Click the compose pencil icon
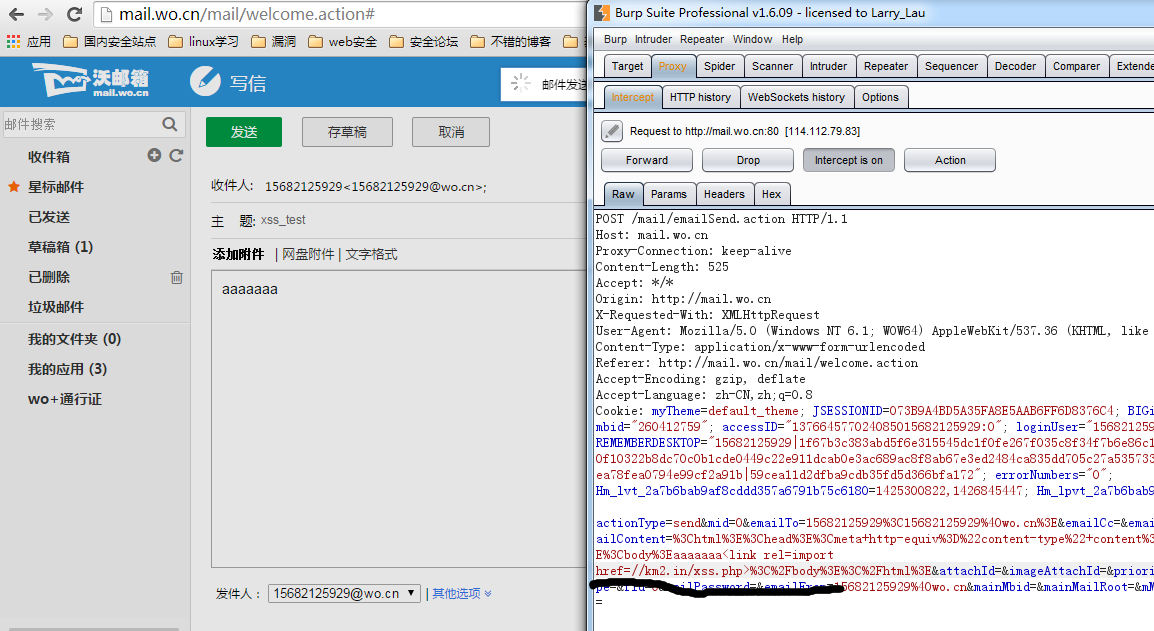The height and width of the screenshot is (631, 1154). (x=205, y=81)
